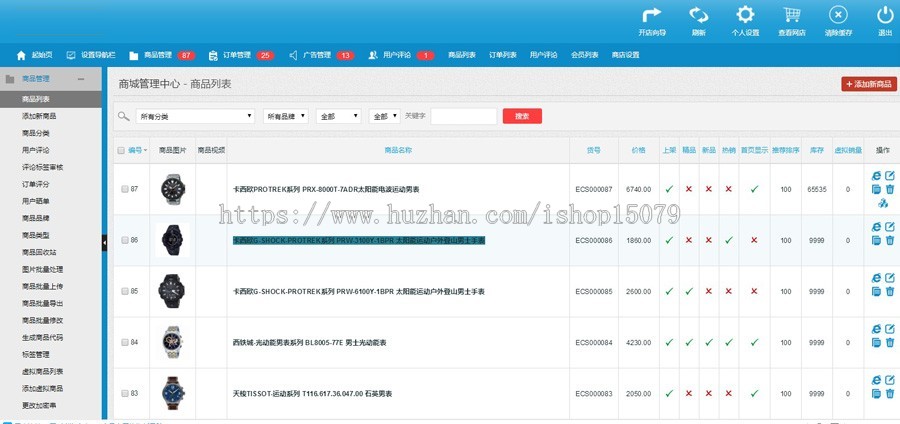Image resolution: width=900 pixels, height=424 pixels.
Task: Toggle 热销 status for product 86
Action: 729,240
